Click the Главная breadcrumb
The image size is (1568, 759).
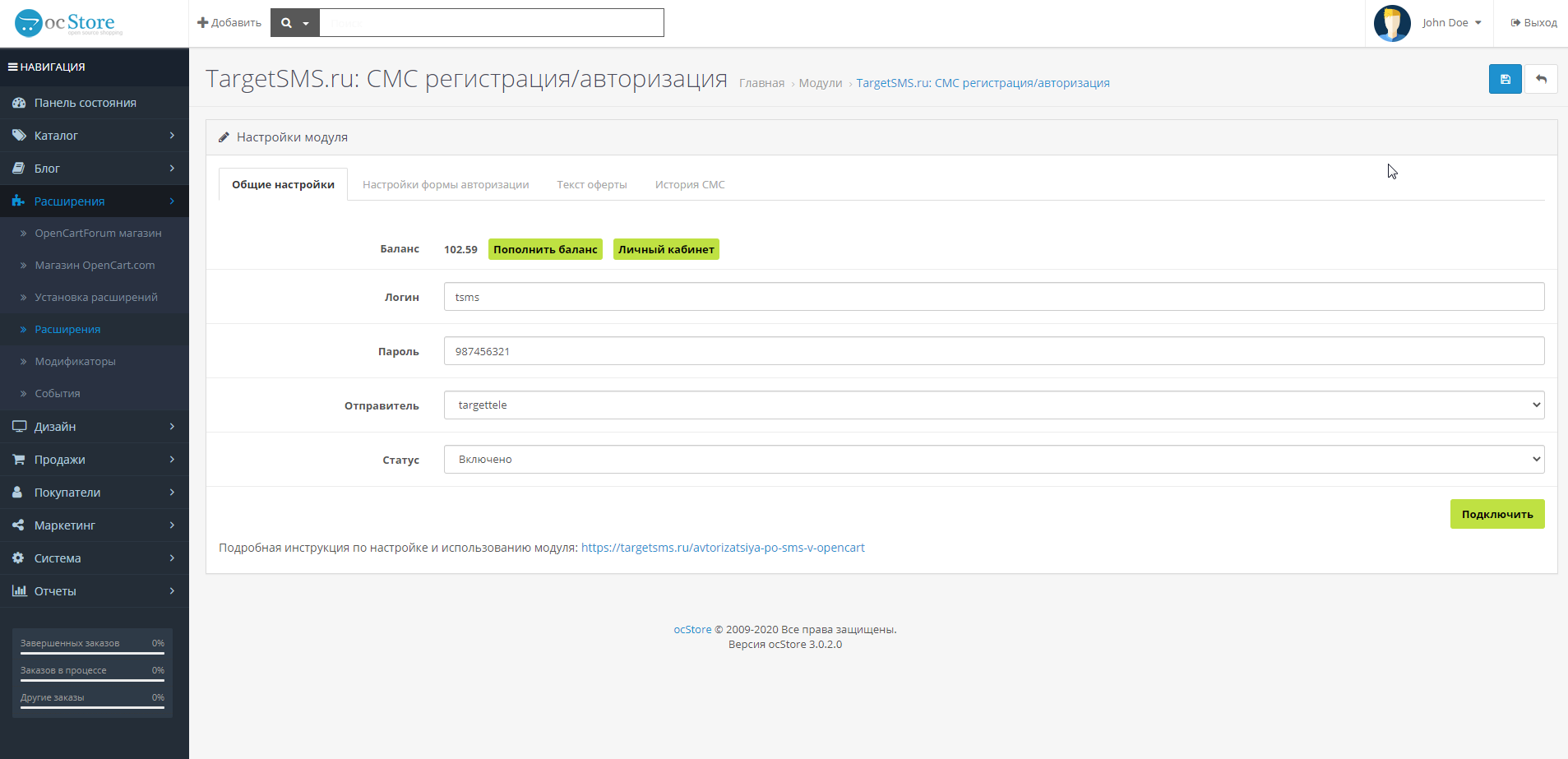761,83
